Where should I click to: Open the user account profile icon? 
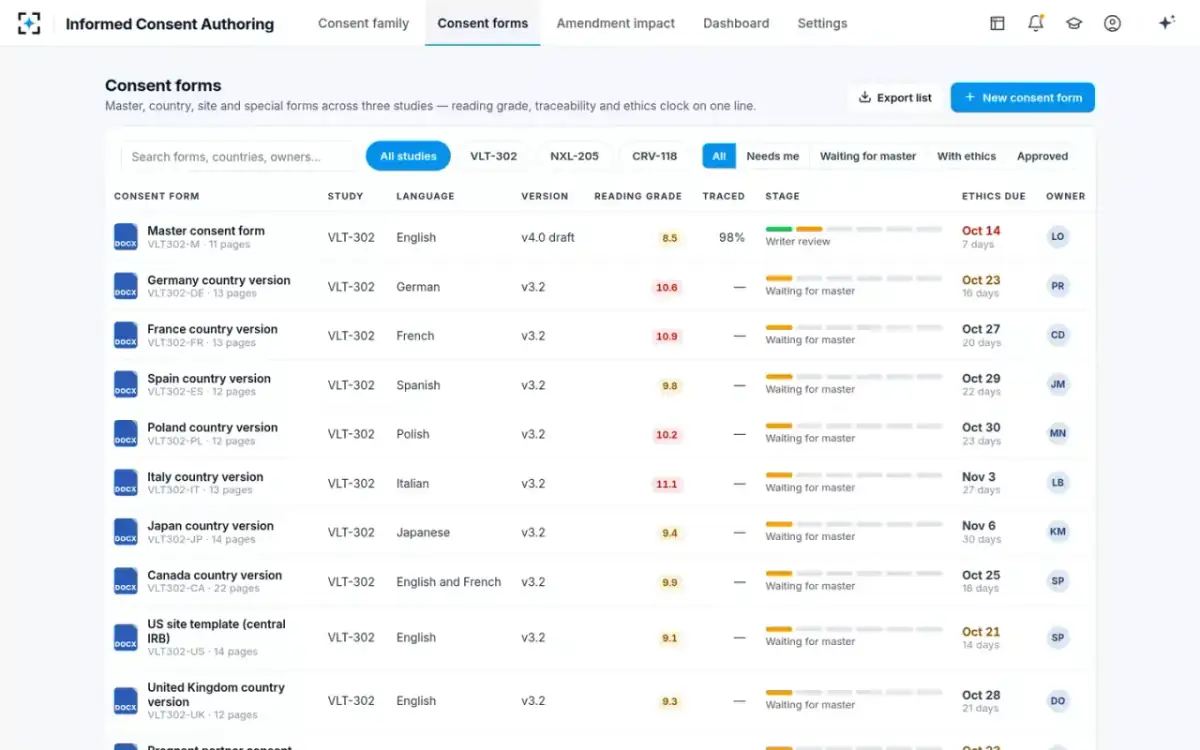tap(1112, 23)
